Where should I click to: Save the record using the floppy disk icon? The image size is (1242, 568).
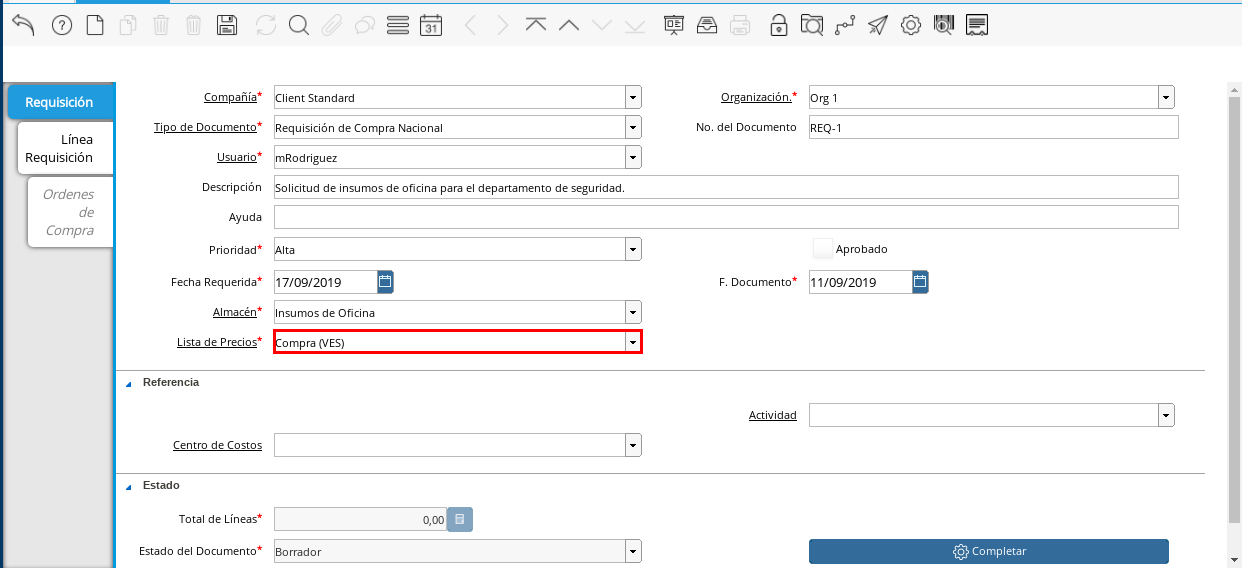point(227,26)
